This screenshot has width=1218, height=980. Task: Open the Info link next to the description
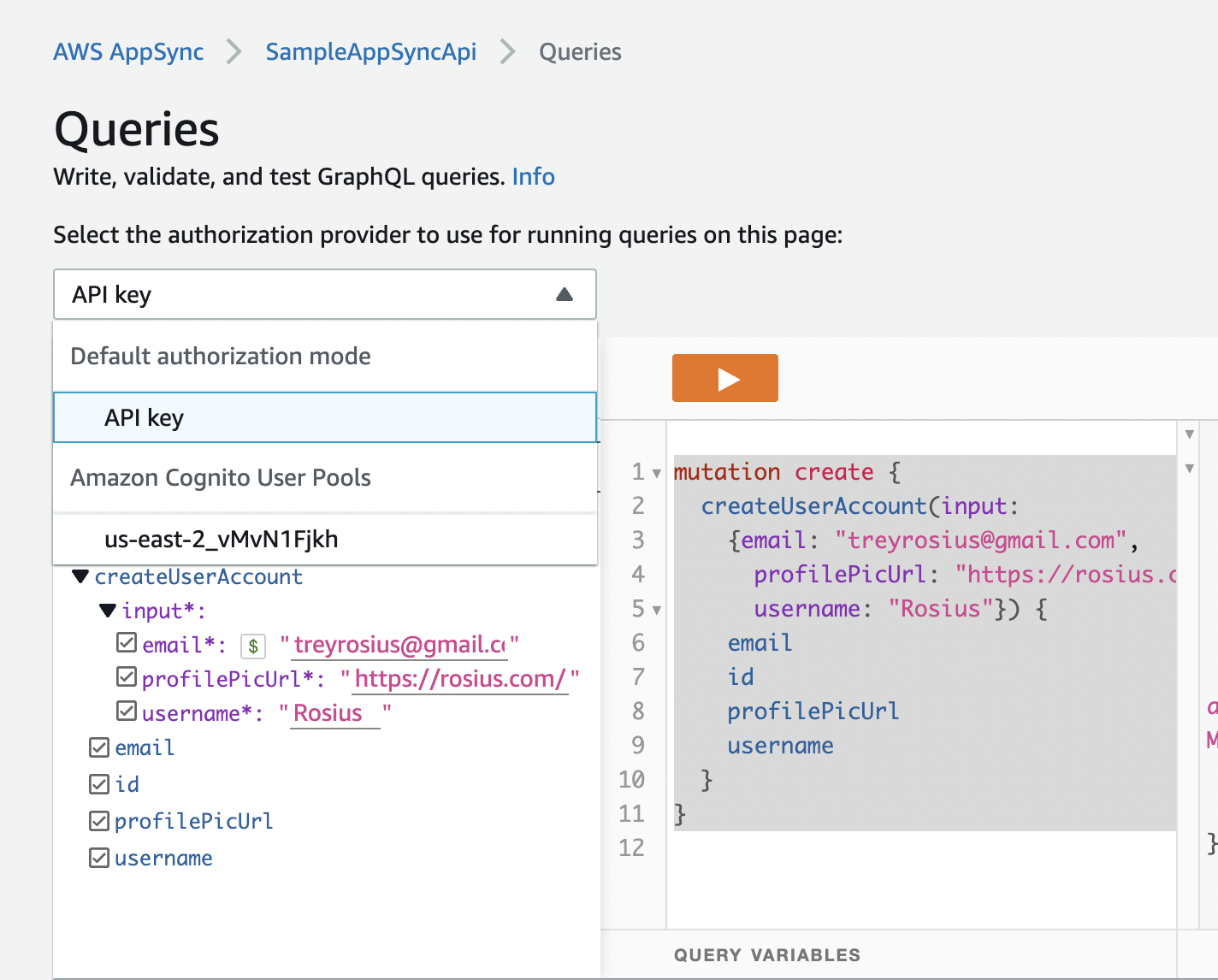coord(533,177)
